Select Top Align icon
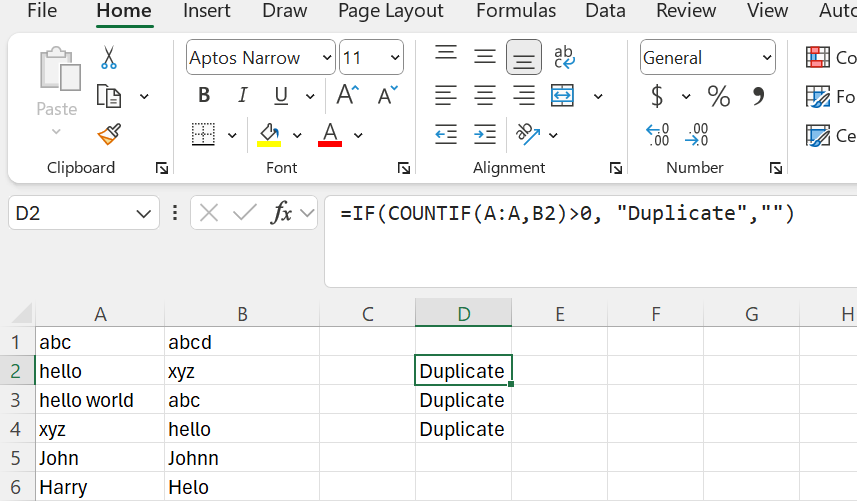Image resolution: width=857 pixels, height=501 pixels. pyautogui.click(x=446, y=53)
